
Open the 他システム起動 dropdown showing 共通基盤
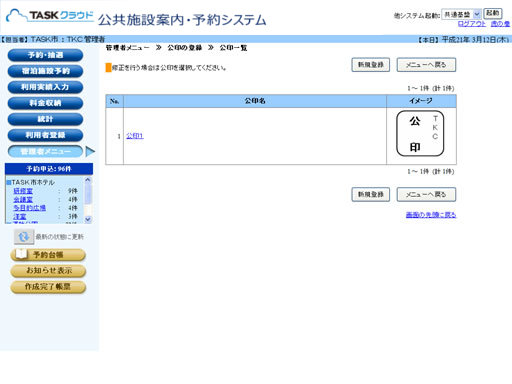click(461, 14)
